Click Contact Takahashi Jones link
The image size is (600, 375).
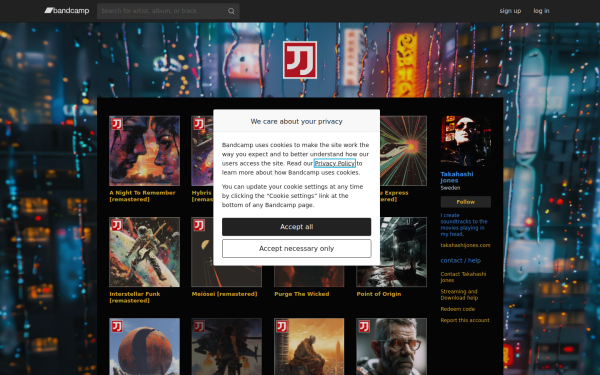[x=463, y=277]
